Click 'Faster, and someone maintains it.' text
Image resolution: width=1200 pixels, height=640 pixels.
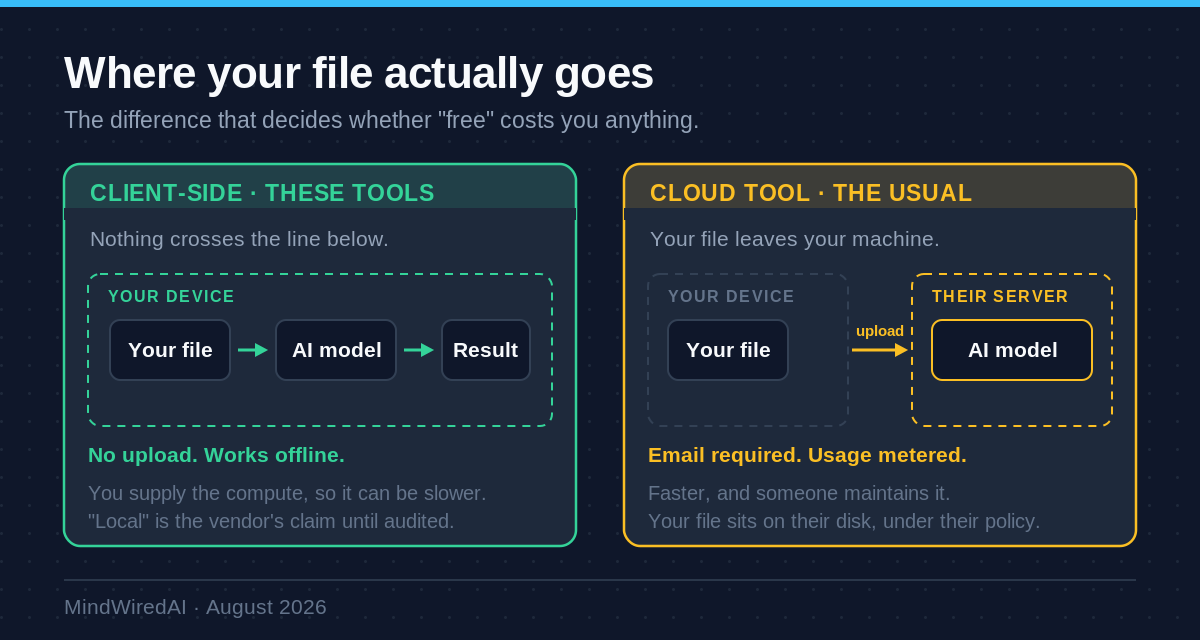tap(799, 493)
